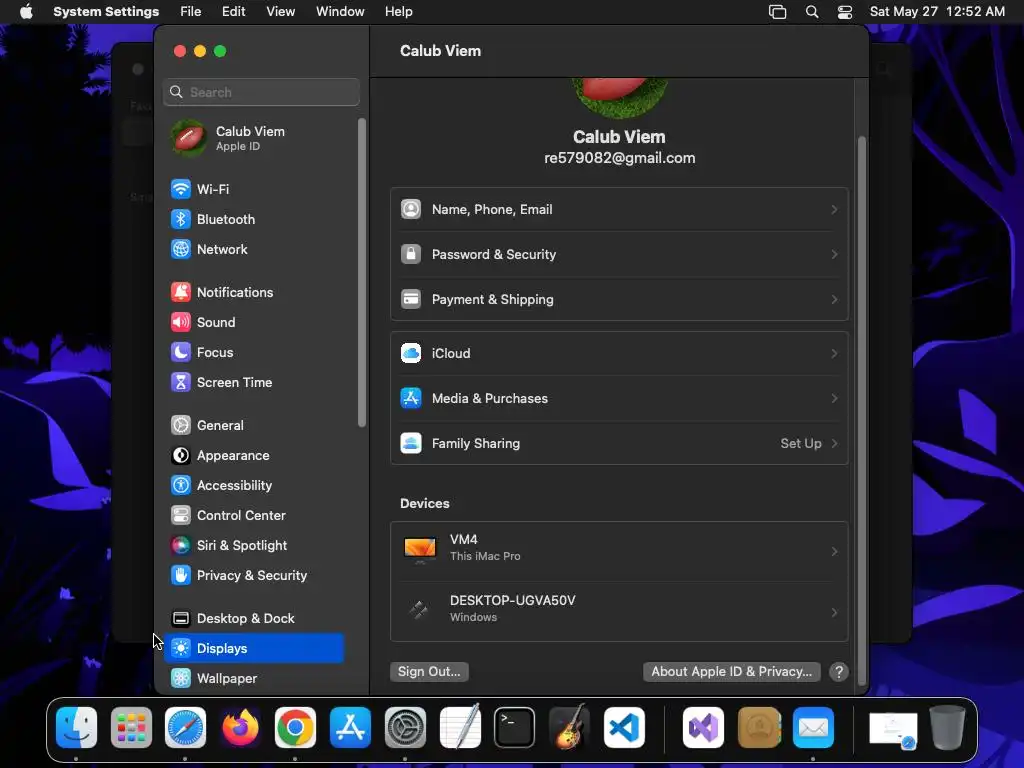Viewport: 1024px width, 768px height.
Task: Click the sidebar vertical scrollbar
Action: point(362,273)
